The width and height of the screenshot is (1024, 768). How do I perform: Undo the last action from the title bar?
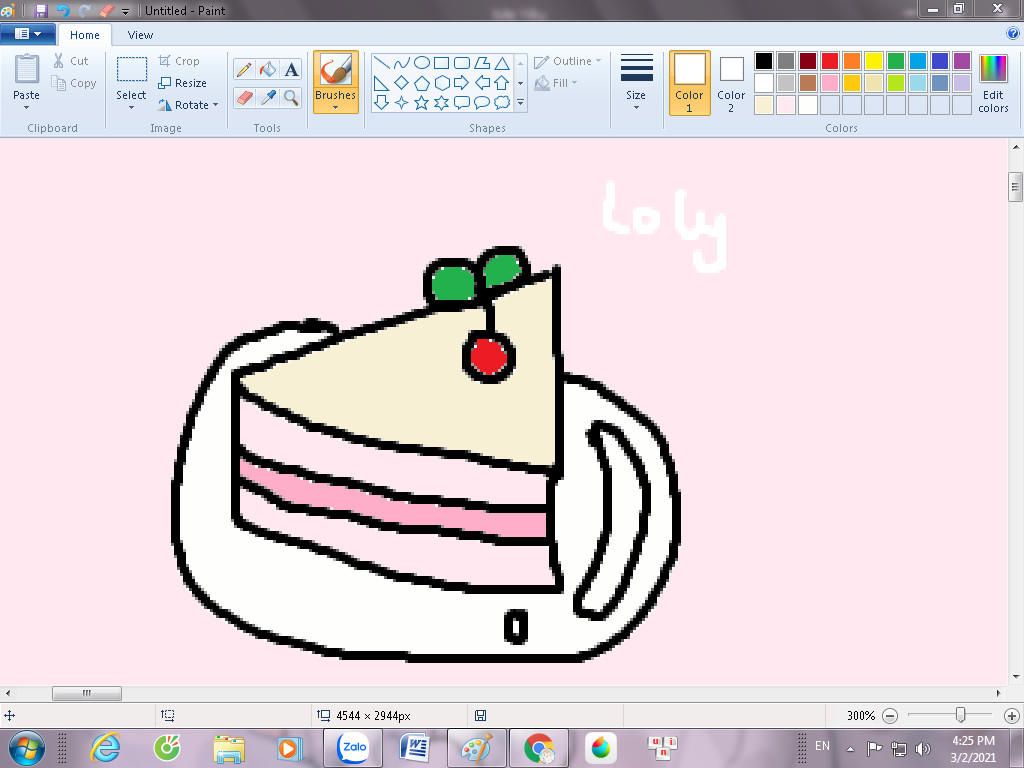(63, 10)
